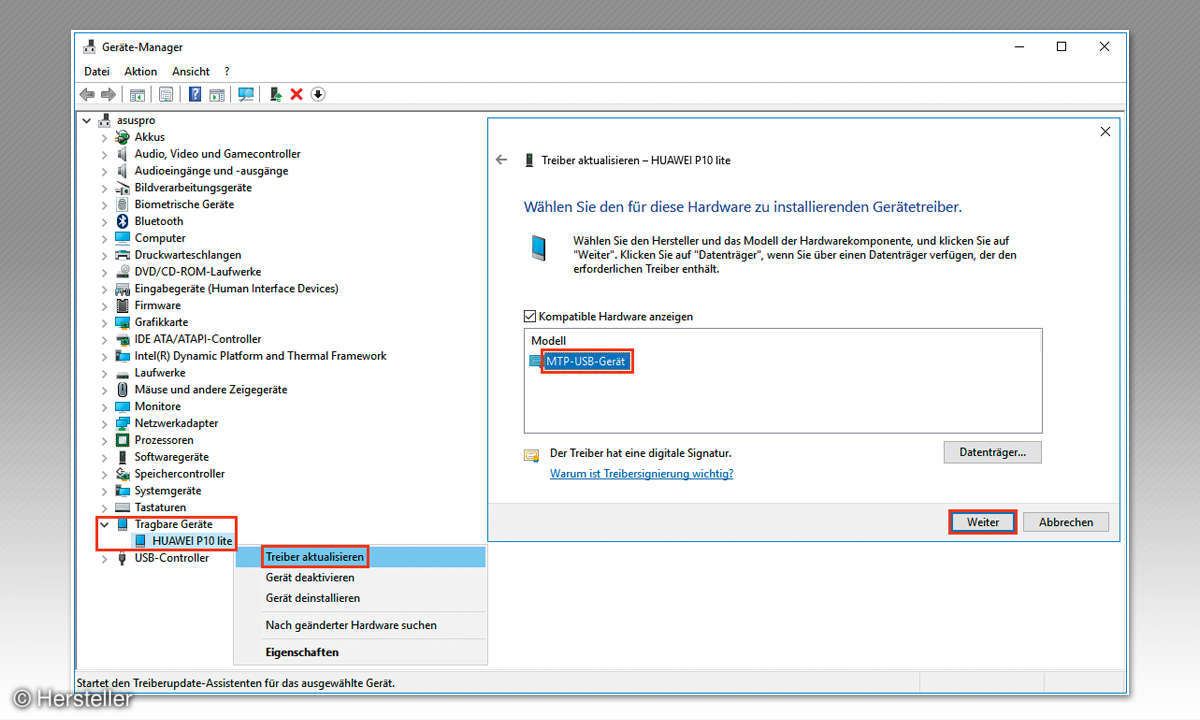
Task: Select Mäuse und andere Zeigegeräte item
Action: (x=211, y=389)
